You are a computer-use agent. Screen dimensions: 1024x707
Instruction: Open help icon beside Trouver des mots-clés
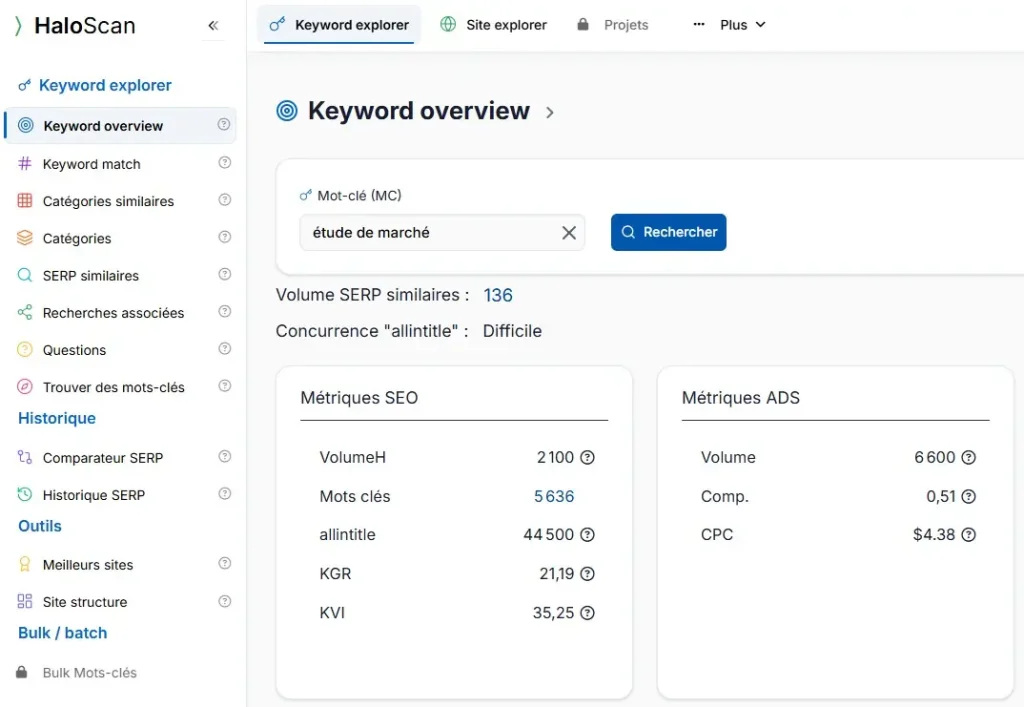(225, 386)
